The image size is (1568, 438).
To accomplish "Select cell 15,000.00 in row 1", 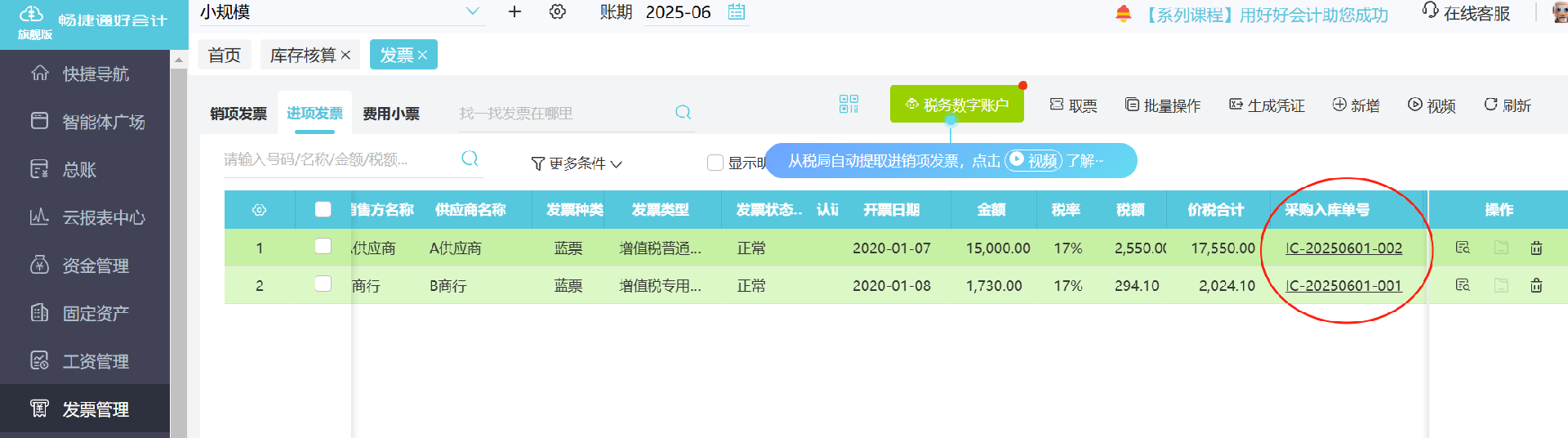I will coord(998,248).
